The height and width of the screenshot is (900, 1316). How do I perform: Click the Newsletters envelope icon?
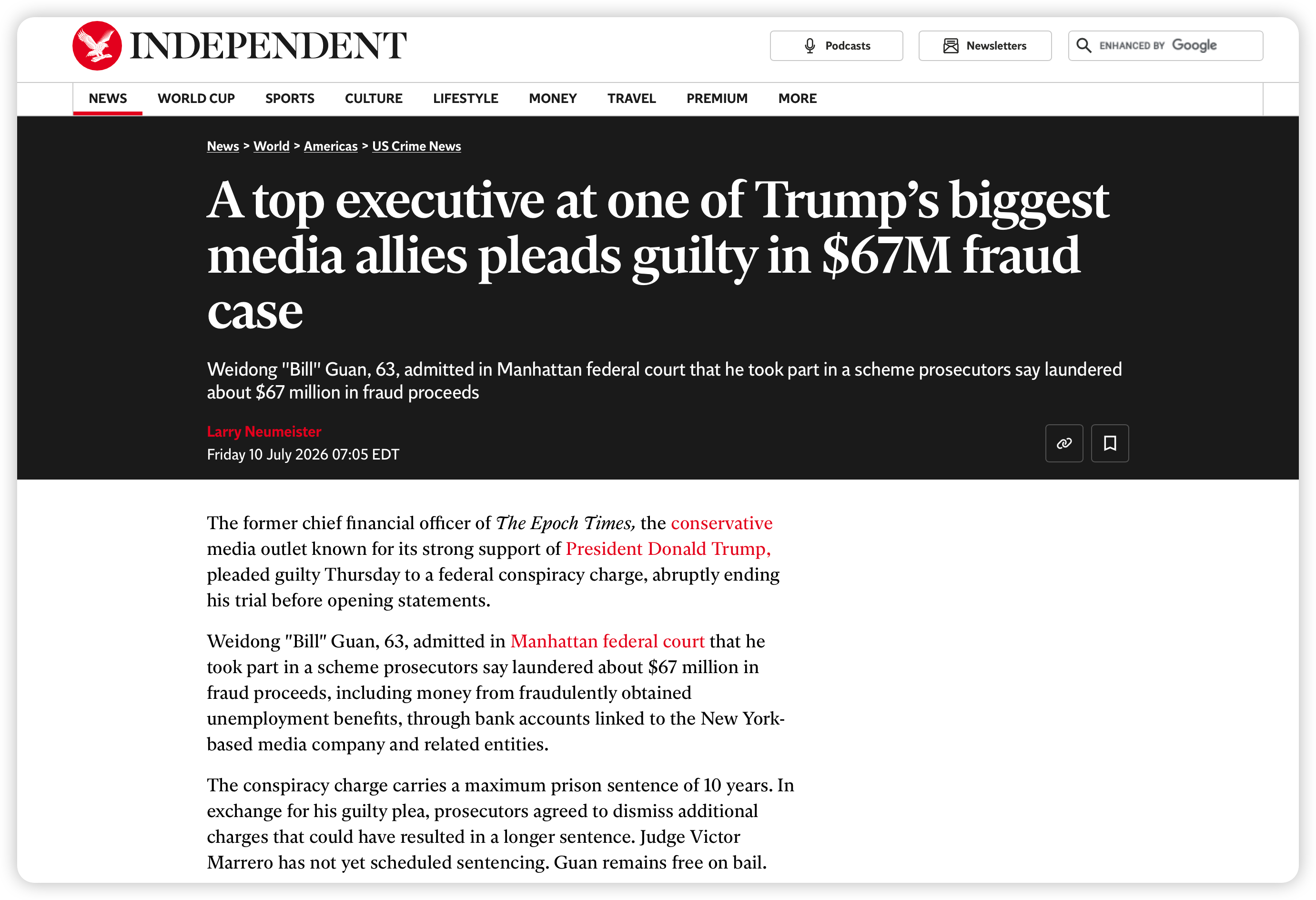[950, 46]
